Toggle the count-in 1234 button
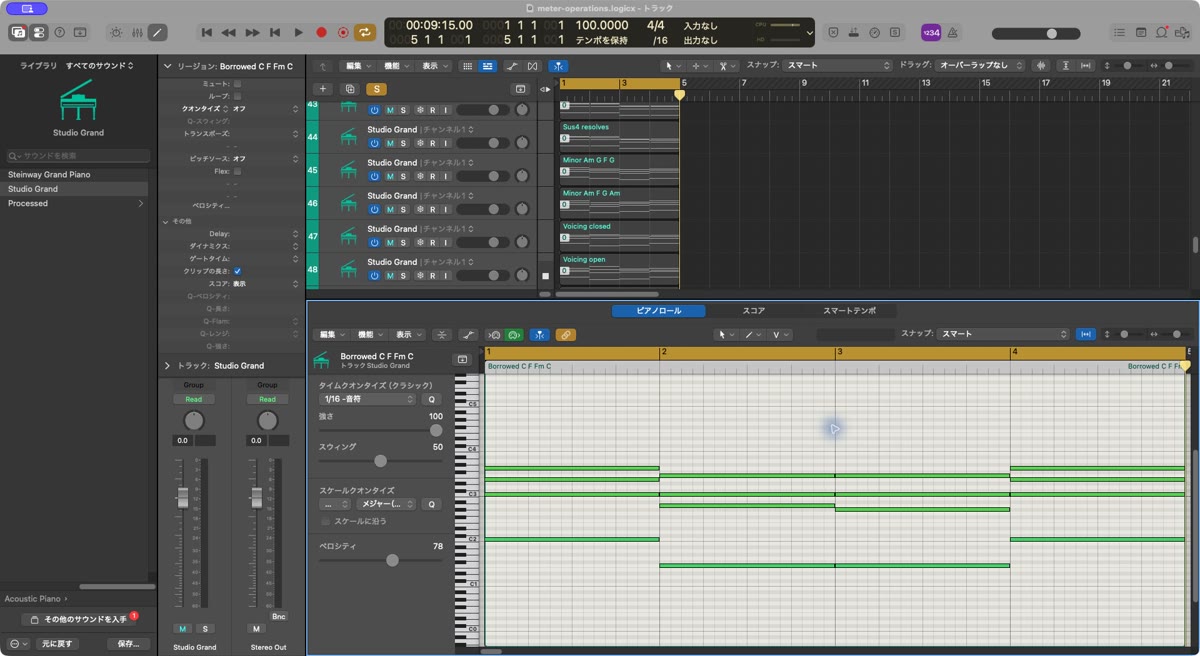Screen dimensions: 1200x656 pos(930,32)
